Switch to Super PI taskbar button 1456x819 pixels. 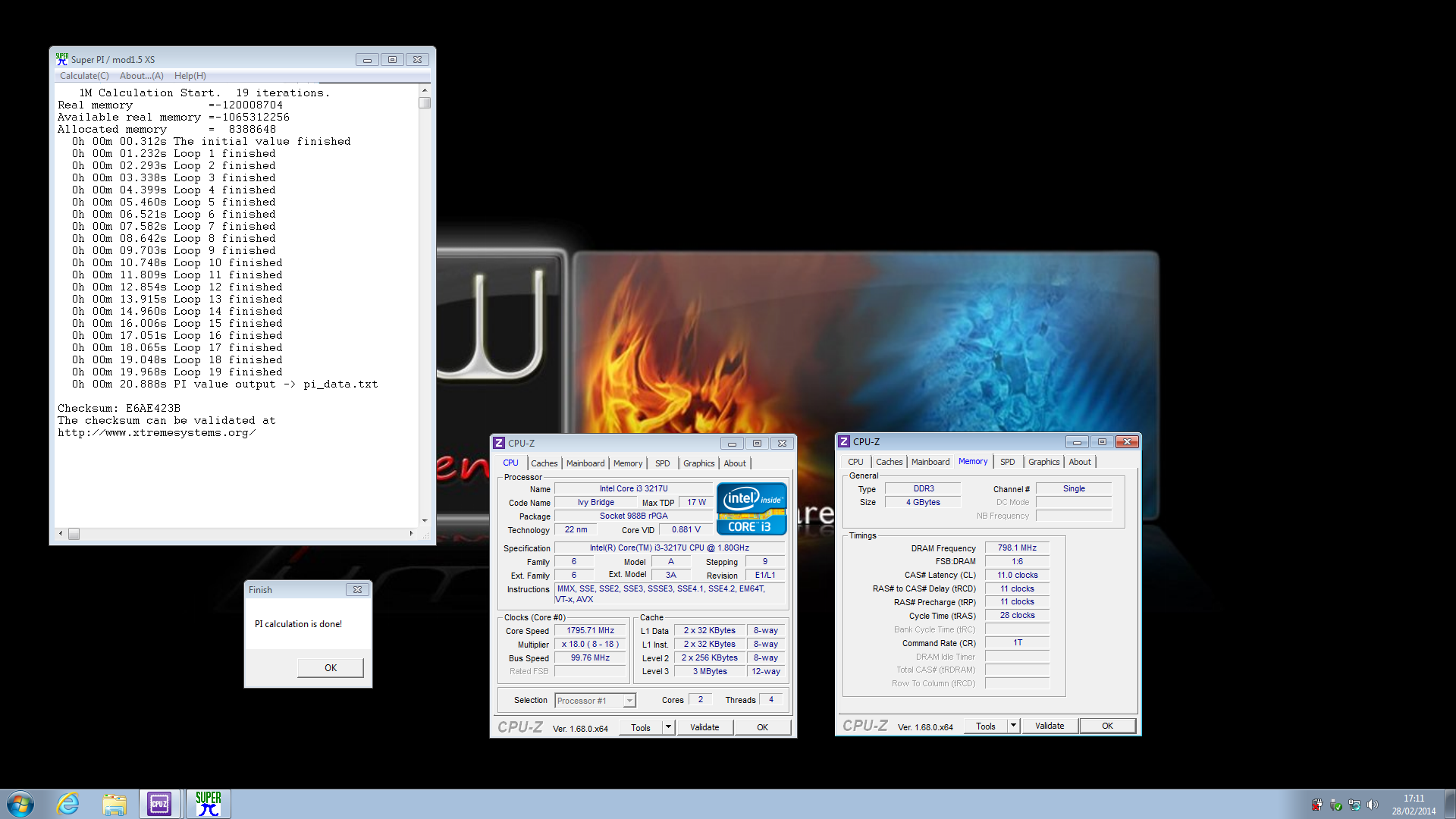208,804
